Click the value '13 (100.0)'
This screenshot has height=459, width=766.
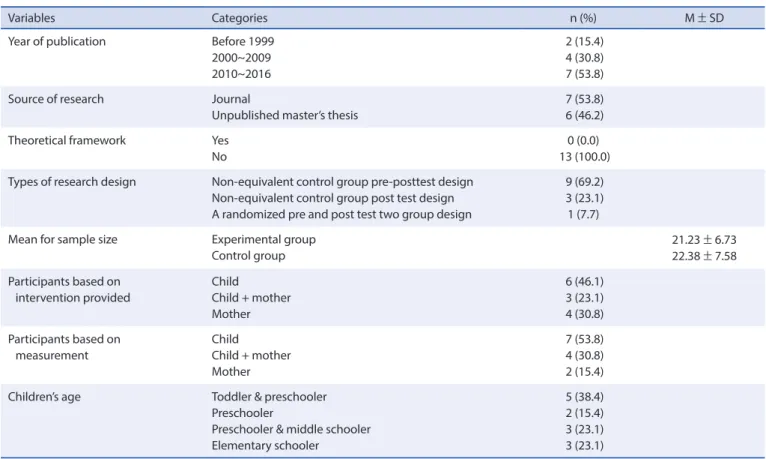(585, 157)
